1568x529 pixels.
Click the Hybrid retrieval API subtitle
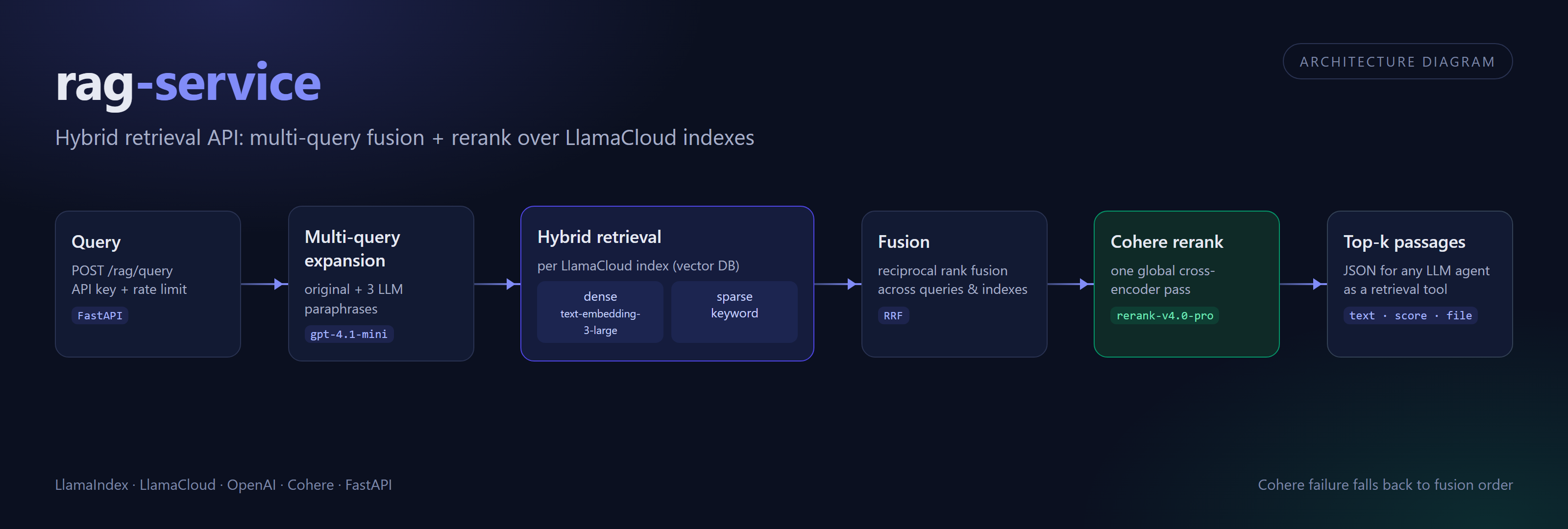tap(405, 138)
